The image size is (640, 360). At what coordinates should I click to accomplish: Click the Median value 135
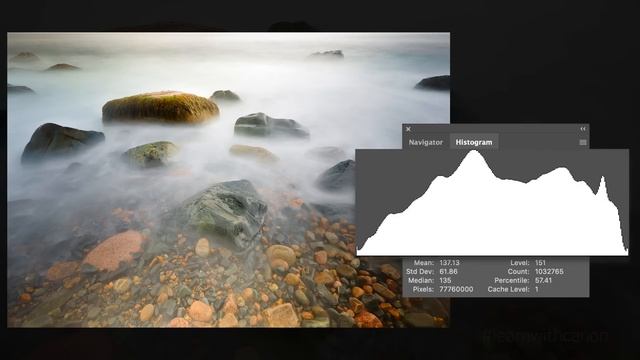445,280
